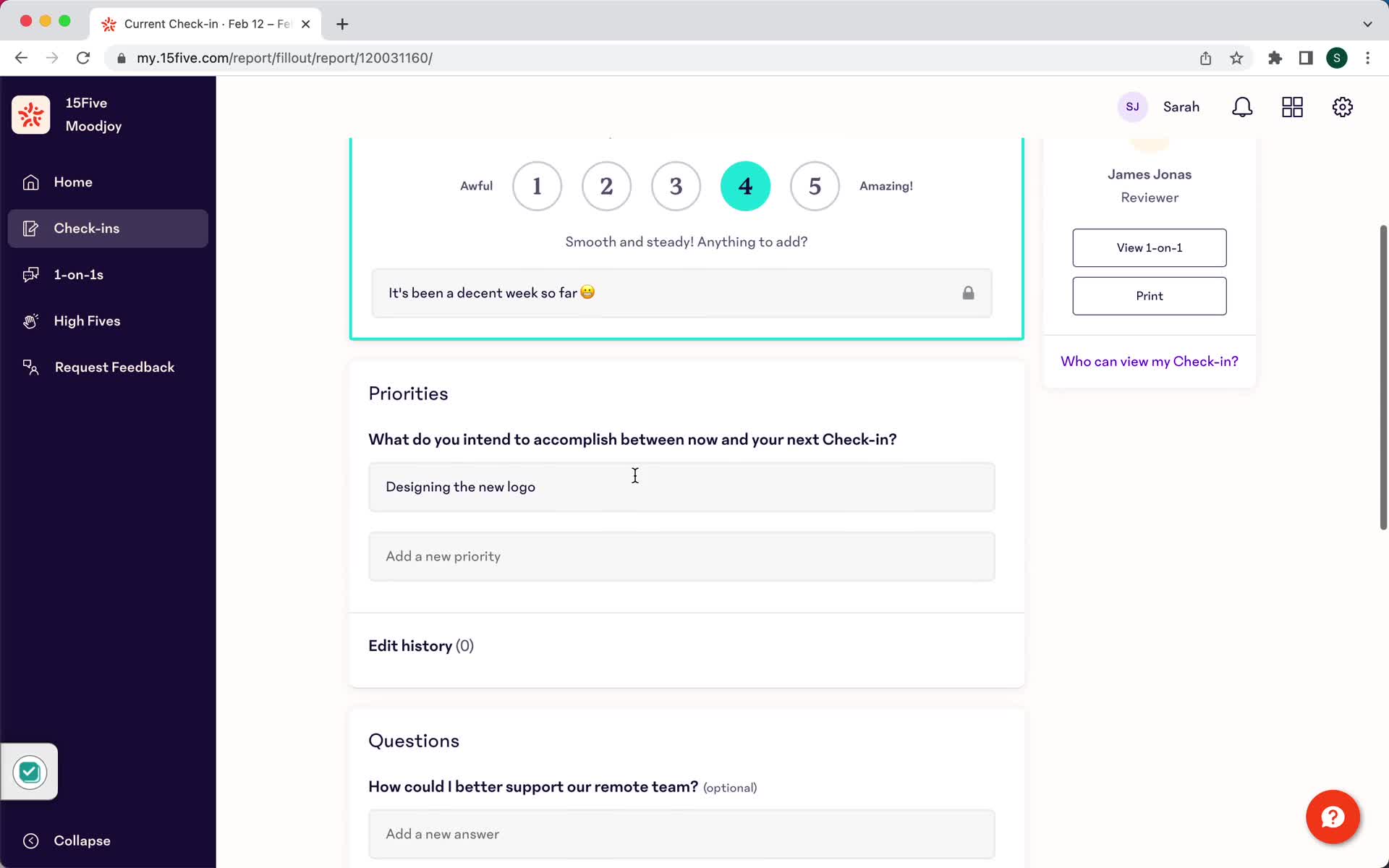Expand the Edit history section
The width and height of the screenshot is (1389, 868).
coord(421,645)
